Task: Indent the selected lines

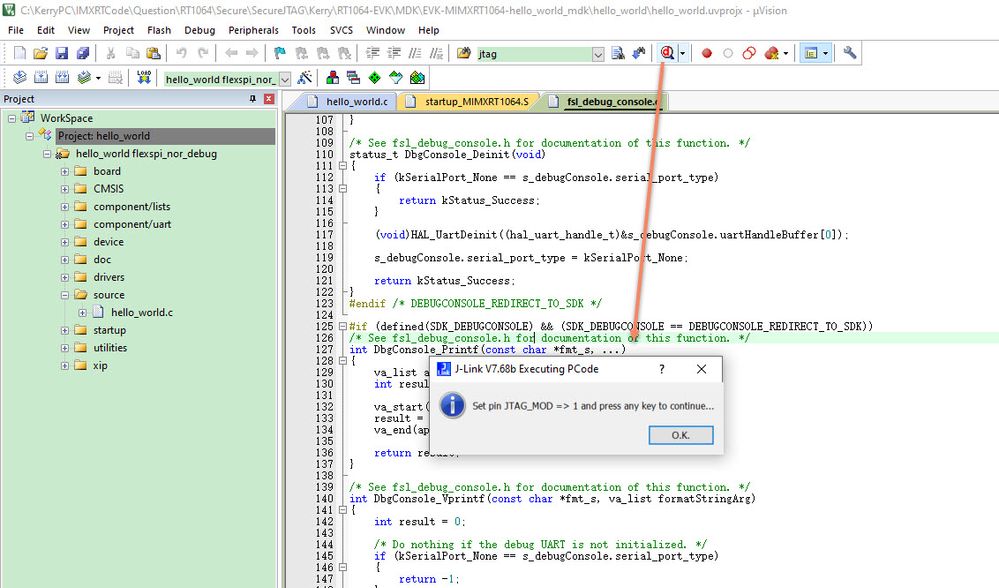Action: [373, 54]
